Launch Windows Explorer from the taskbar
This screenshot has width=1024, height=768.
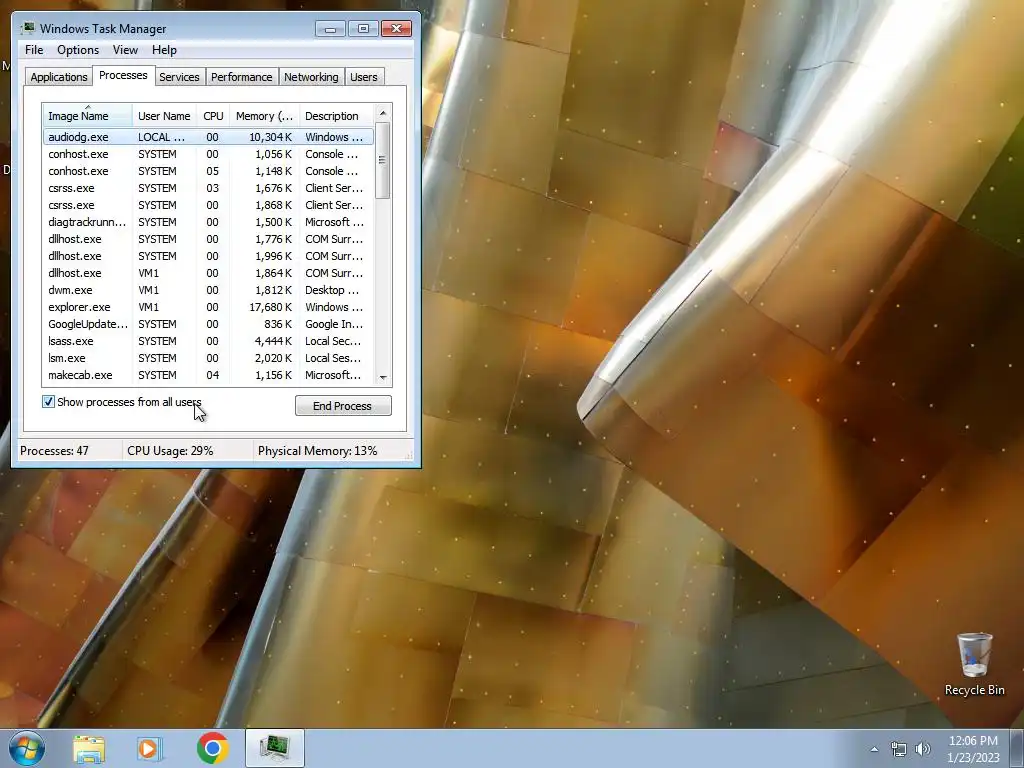click(x=89, y=748)
